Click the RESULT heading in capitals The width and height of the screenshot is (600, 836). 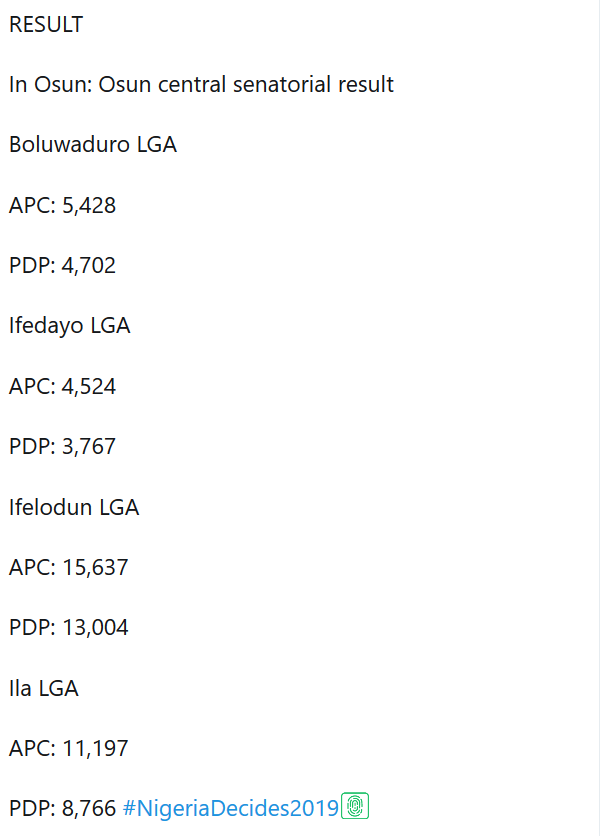[46, 25]
